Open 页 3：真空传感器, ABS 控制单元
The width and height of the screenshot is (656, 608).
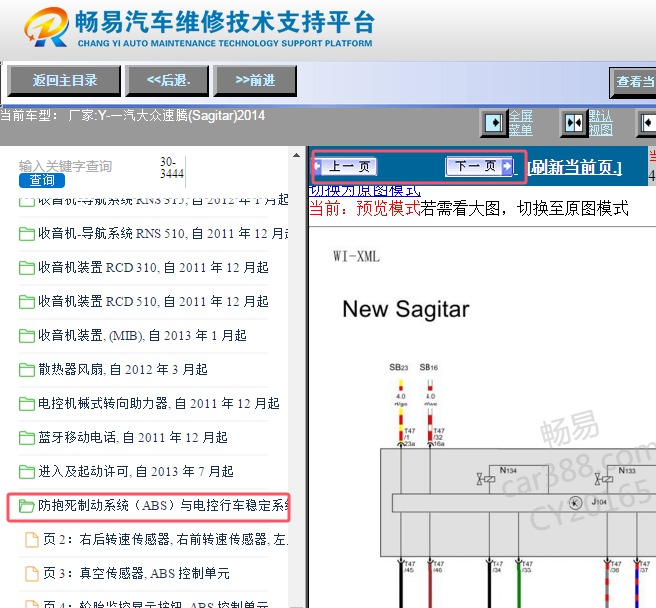coord(136,573)
